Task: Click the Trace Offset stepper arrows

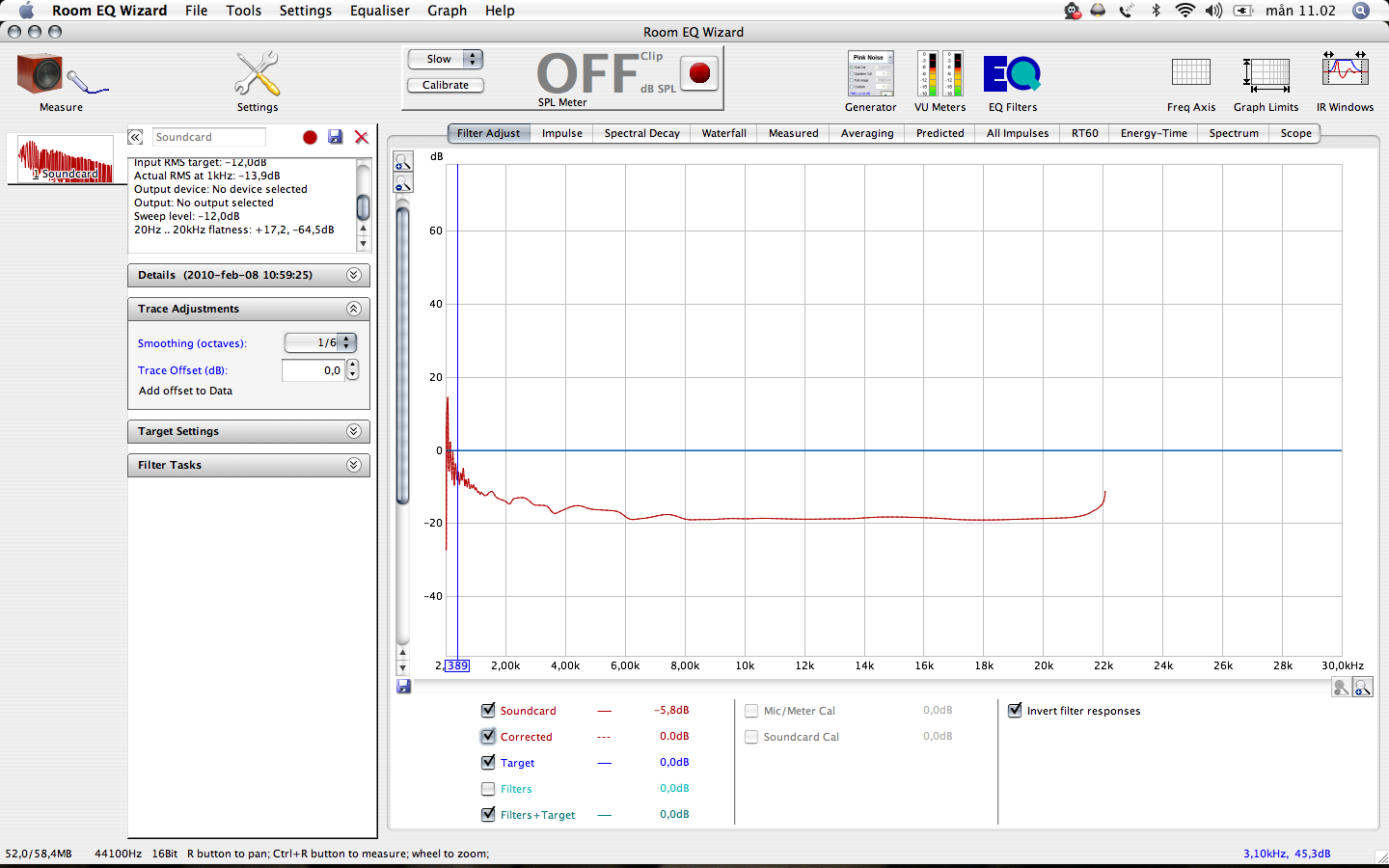Action: [352, 370]
